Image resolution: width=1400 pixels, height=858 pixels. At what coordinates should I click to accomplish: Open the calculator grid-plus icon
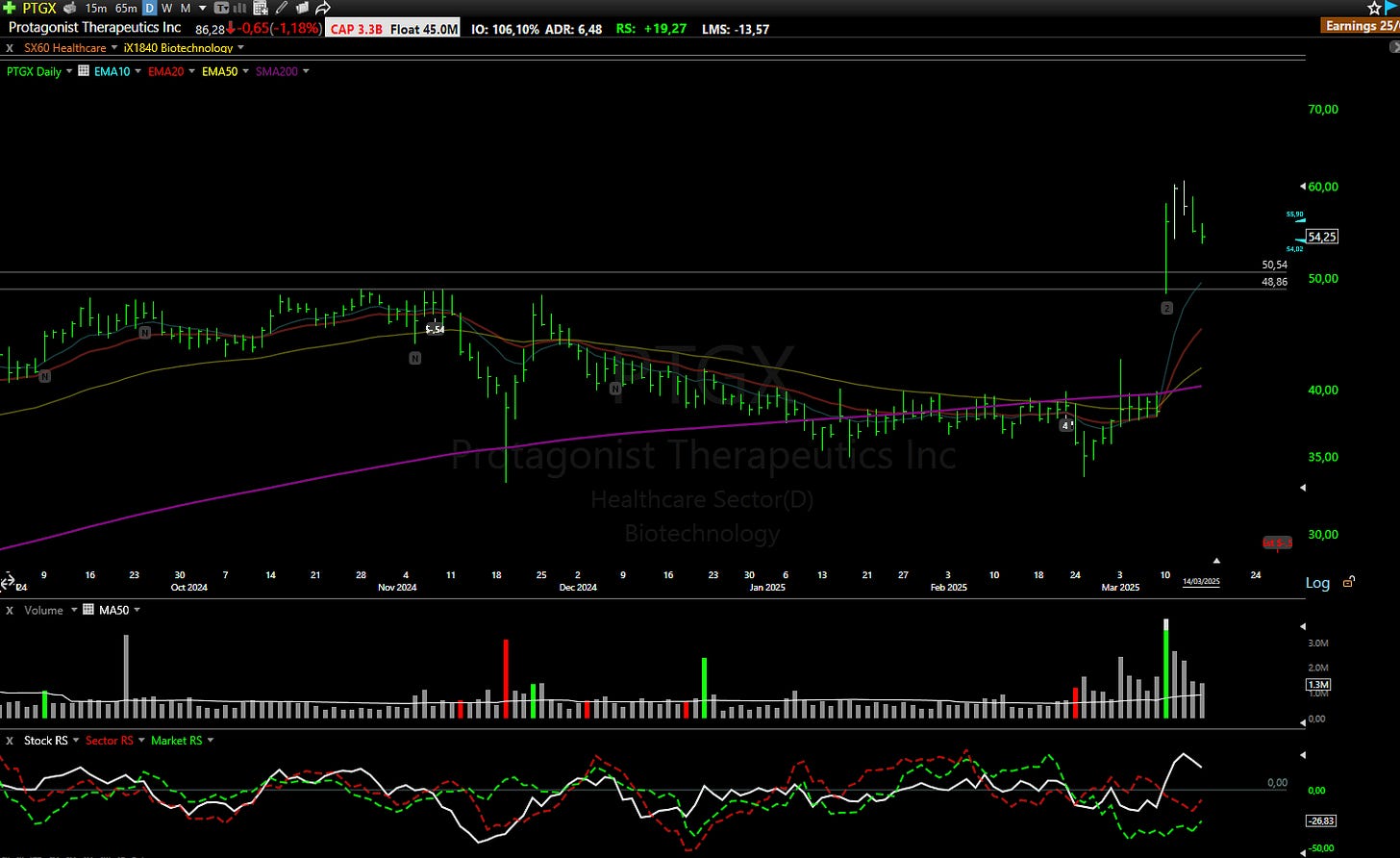pos(261,8)
